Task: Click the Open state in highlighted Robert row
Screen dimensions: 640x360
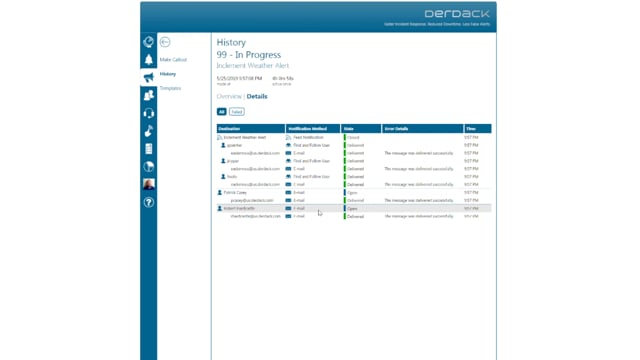Action: click(x=352, y=209)
